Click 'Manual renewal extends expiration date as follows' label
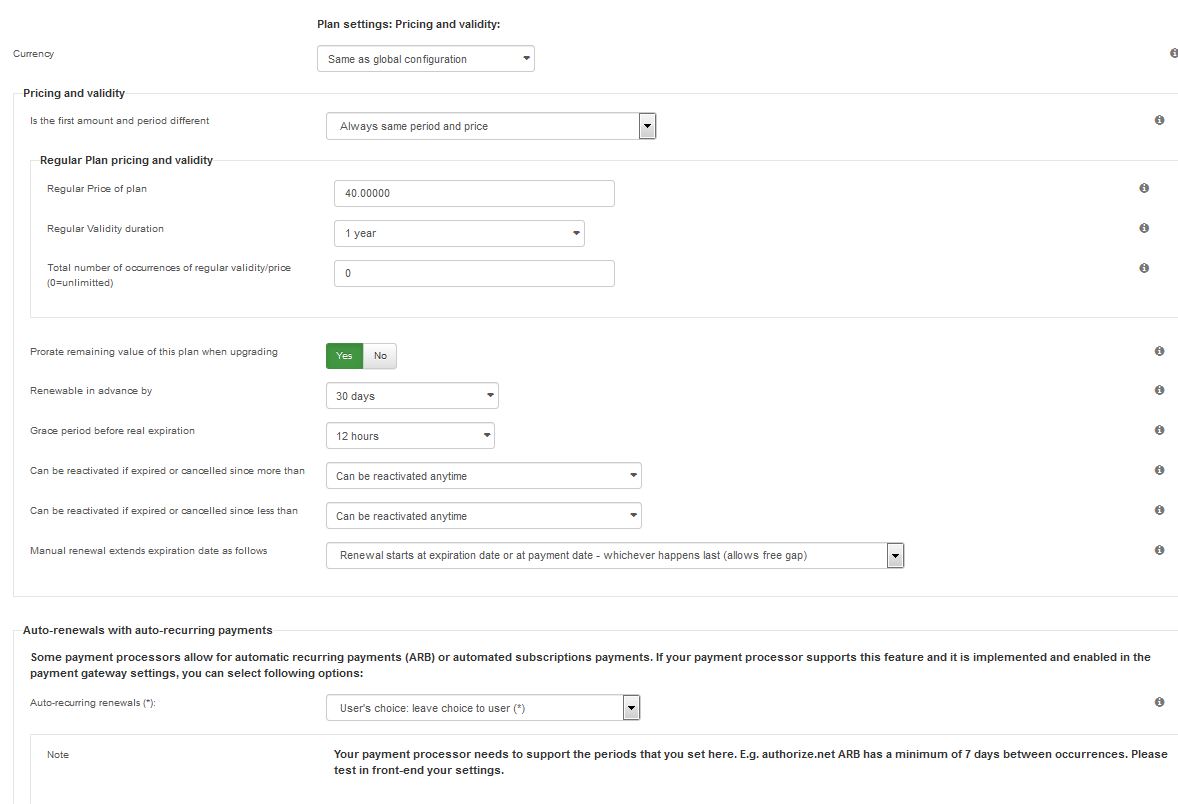 pos(149,551)
